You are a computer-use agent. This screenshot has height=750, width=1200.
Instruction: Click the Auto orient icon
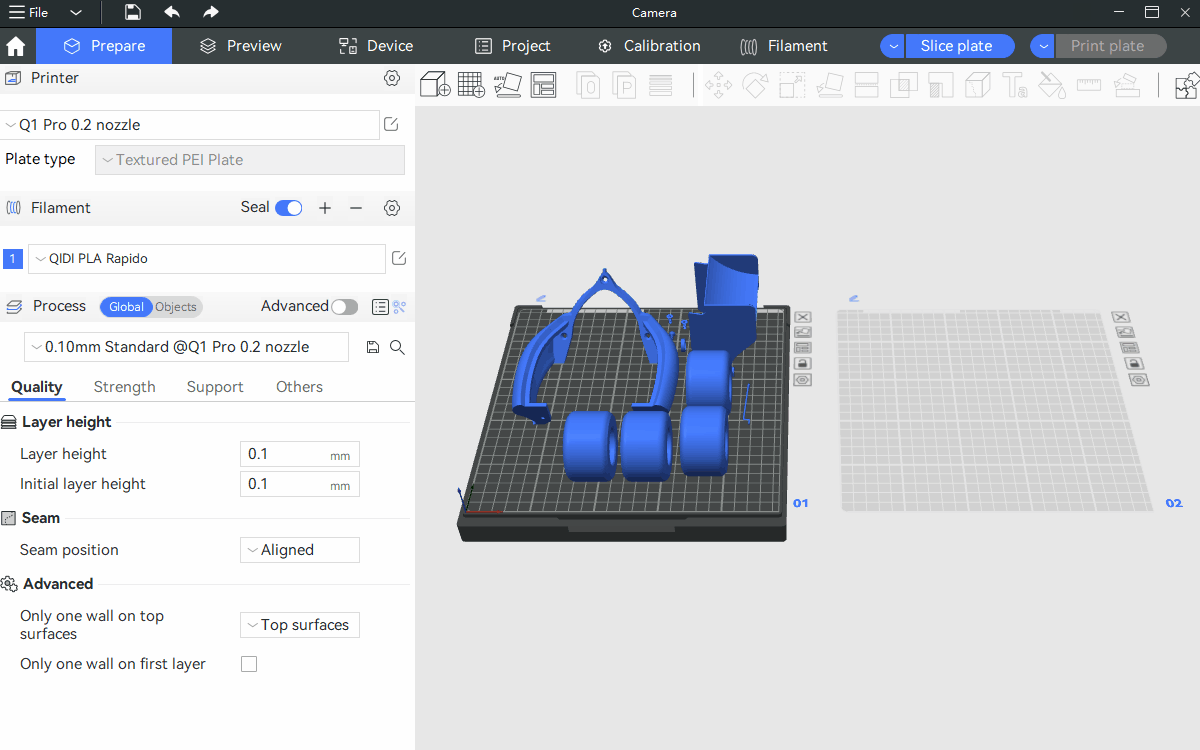[x=507, y=85]
